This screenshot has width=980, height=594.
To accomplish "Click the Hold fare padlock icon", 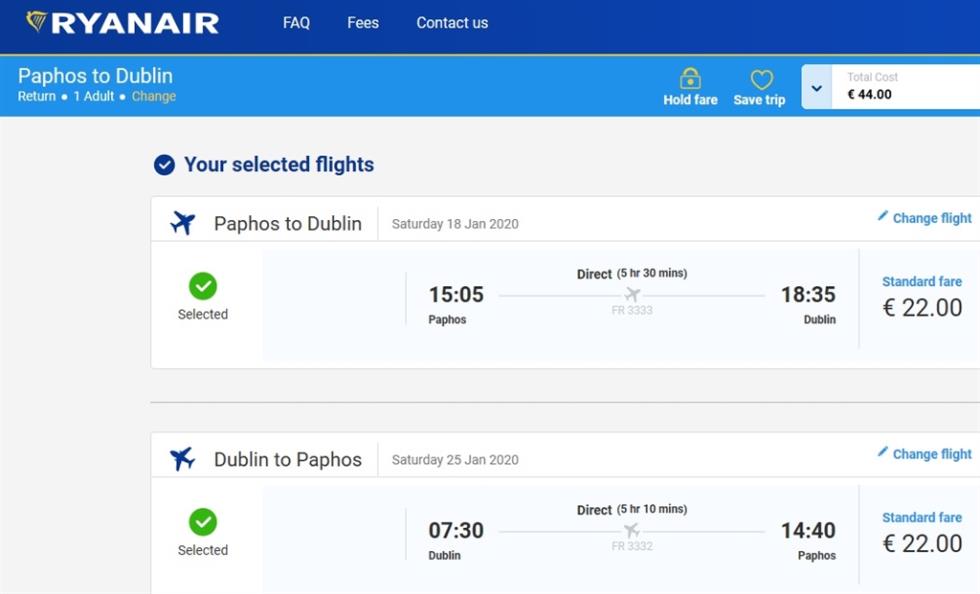I will click(690, 79).
